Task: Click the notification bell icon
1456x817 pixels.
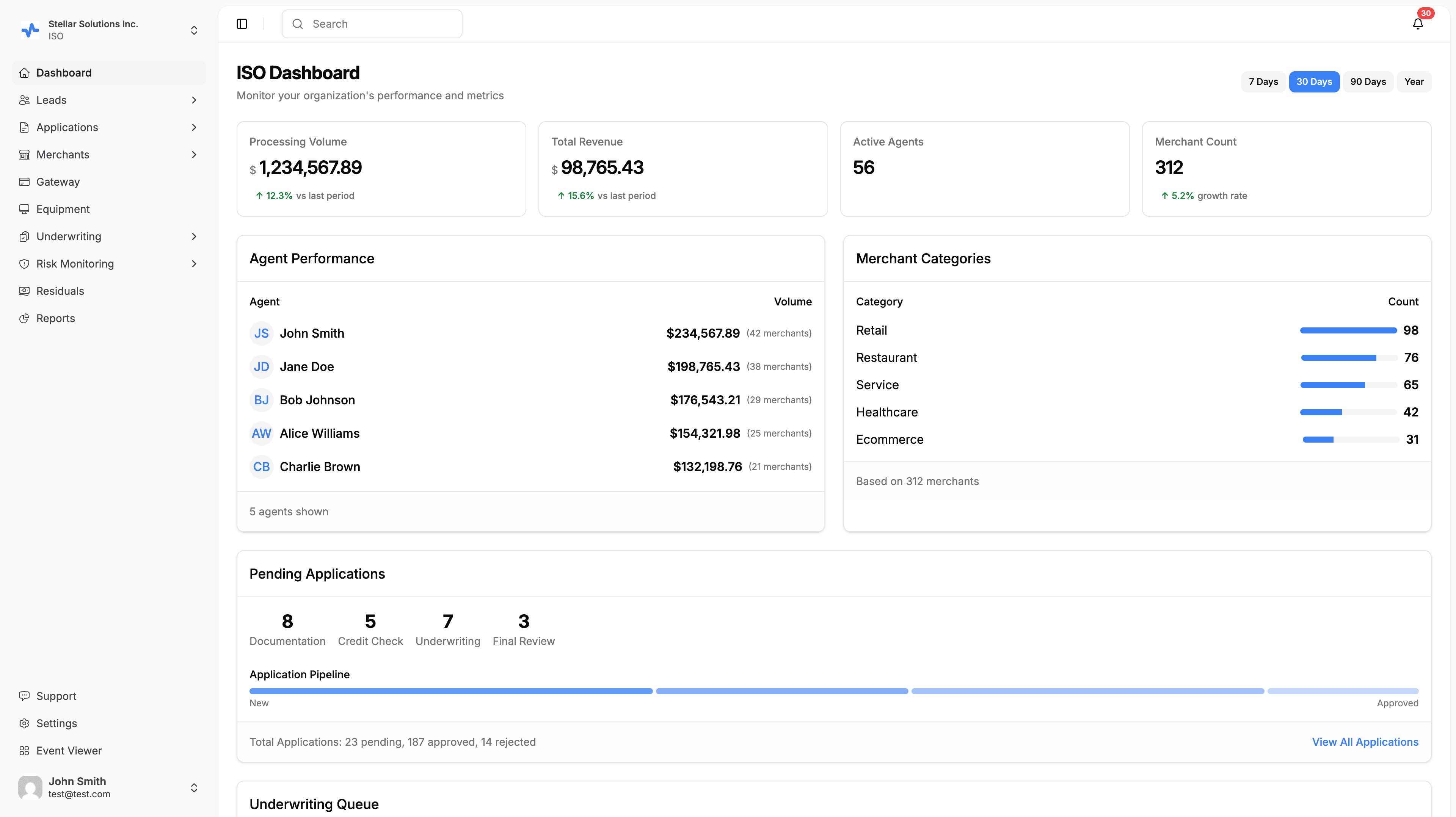Action: [1418, 24]
